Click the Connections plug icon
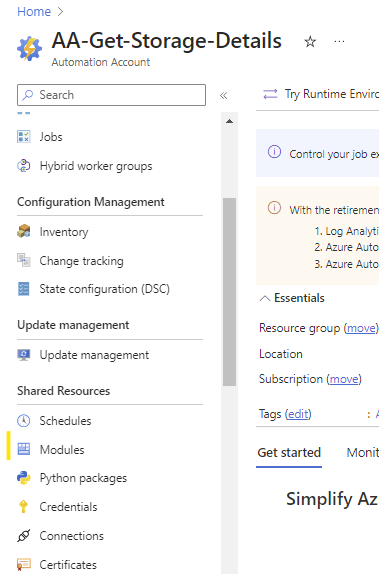Image resolution: width=379 pixels, height=574 pixels. tap(24, 536)
